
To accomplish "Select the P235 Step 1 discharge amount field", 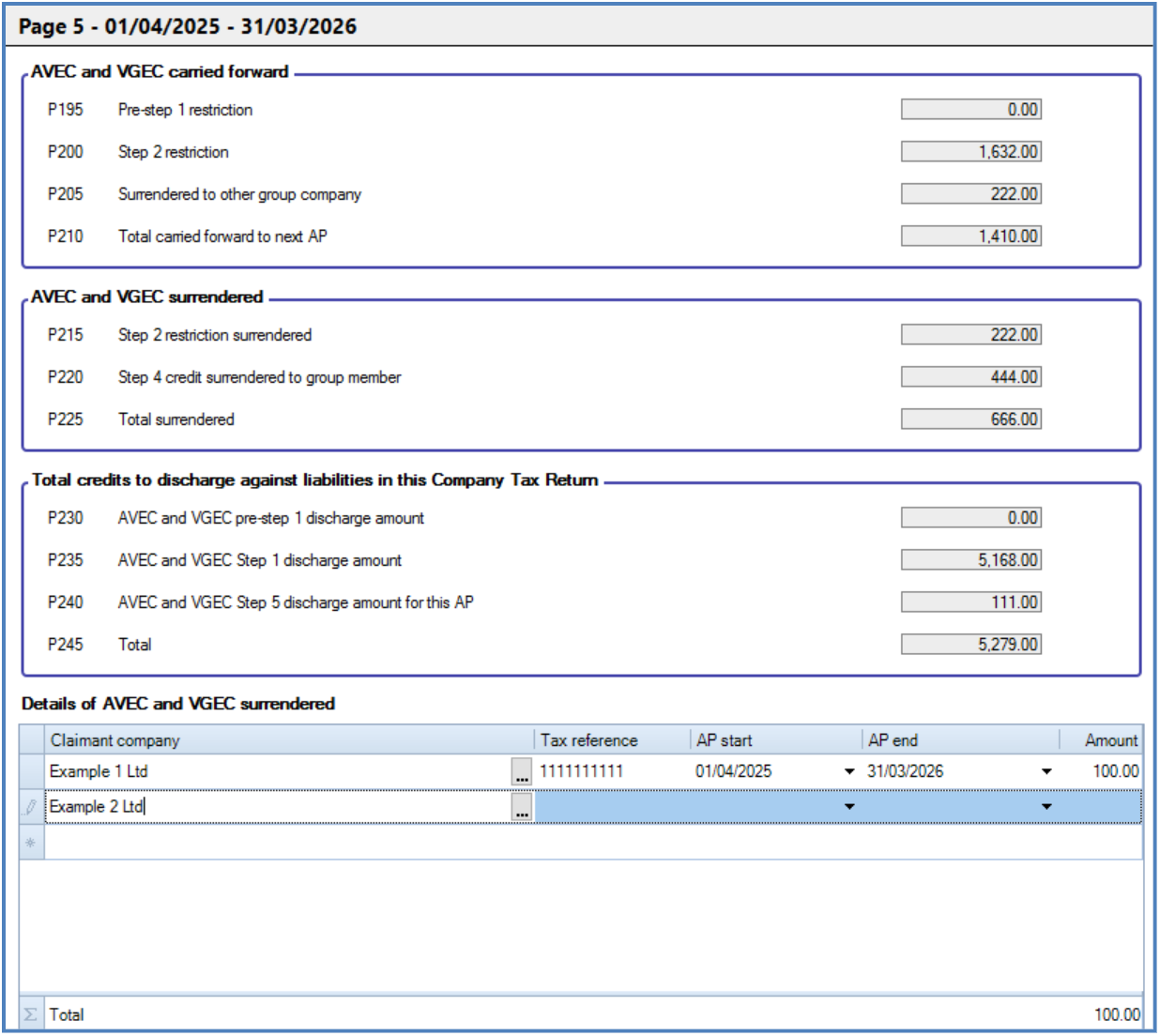I will pyautogui.click(x=971, y=560).
